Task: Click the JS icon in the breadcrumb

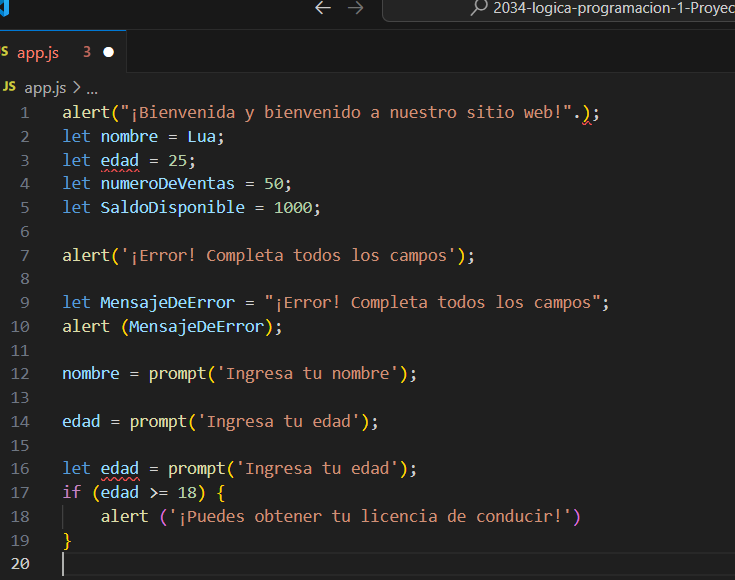Action: (9, 87)
